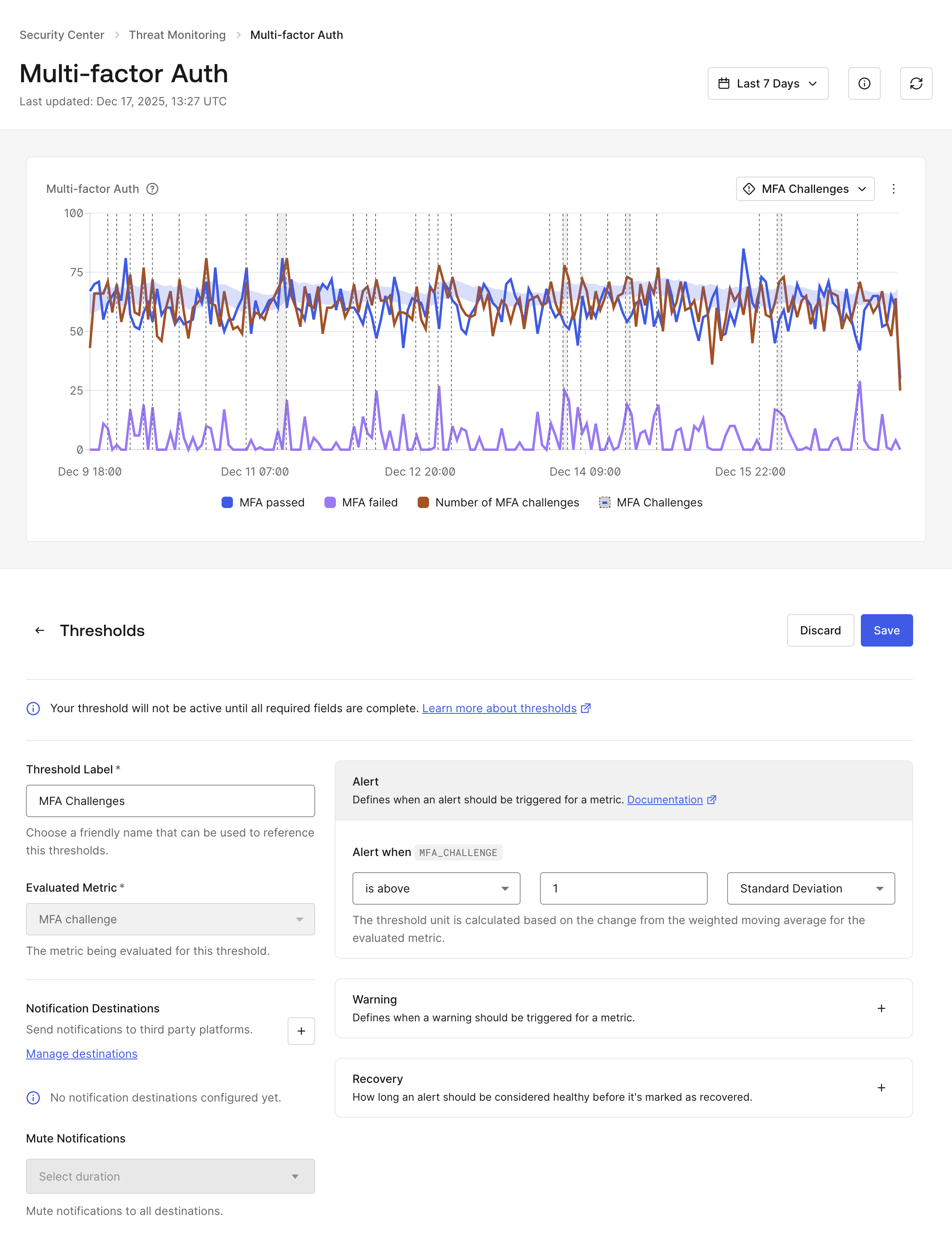The image size is (952, 1234).
Task: Go to Security Center breadcrumb
Action: click(x=62, y=35)
